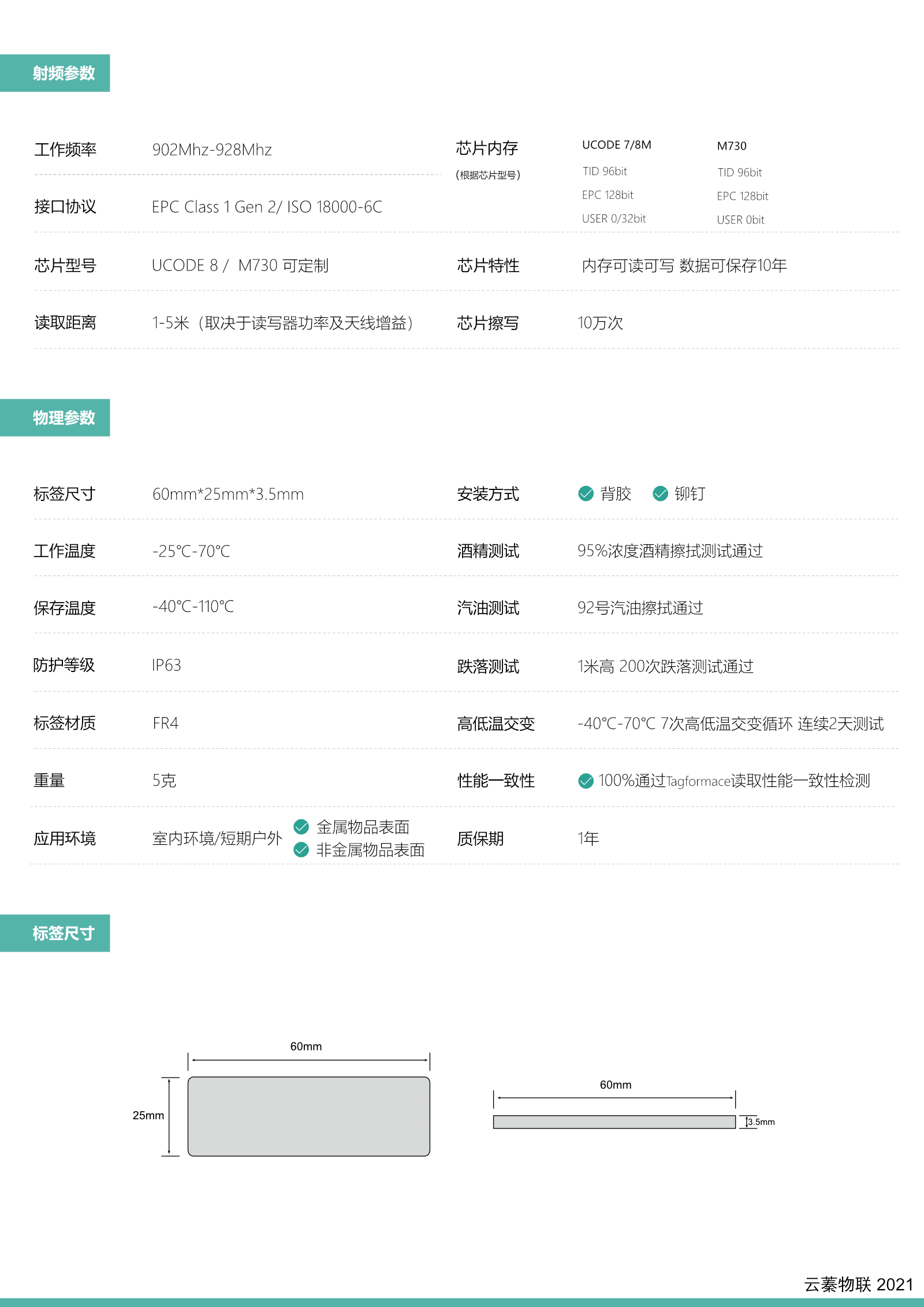Viewport: 924px width, 1307px height.
Task: Select the text 902Mhz-928Mhz
Action: pos(212,150)
